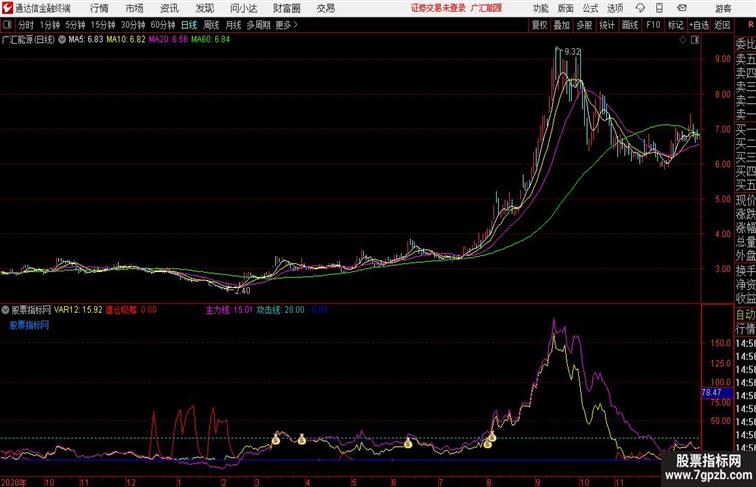
Task: Open the 选项 menu
Action: pyautogui.click(x=615, y=8)
